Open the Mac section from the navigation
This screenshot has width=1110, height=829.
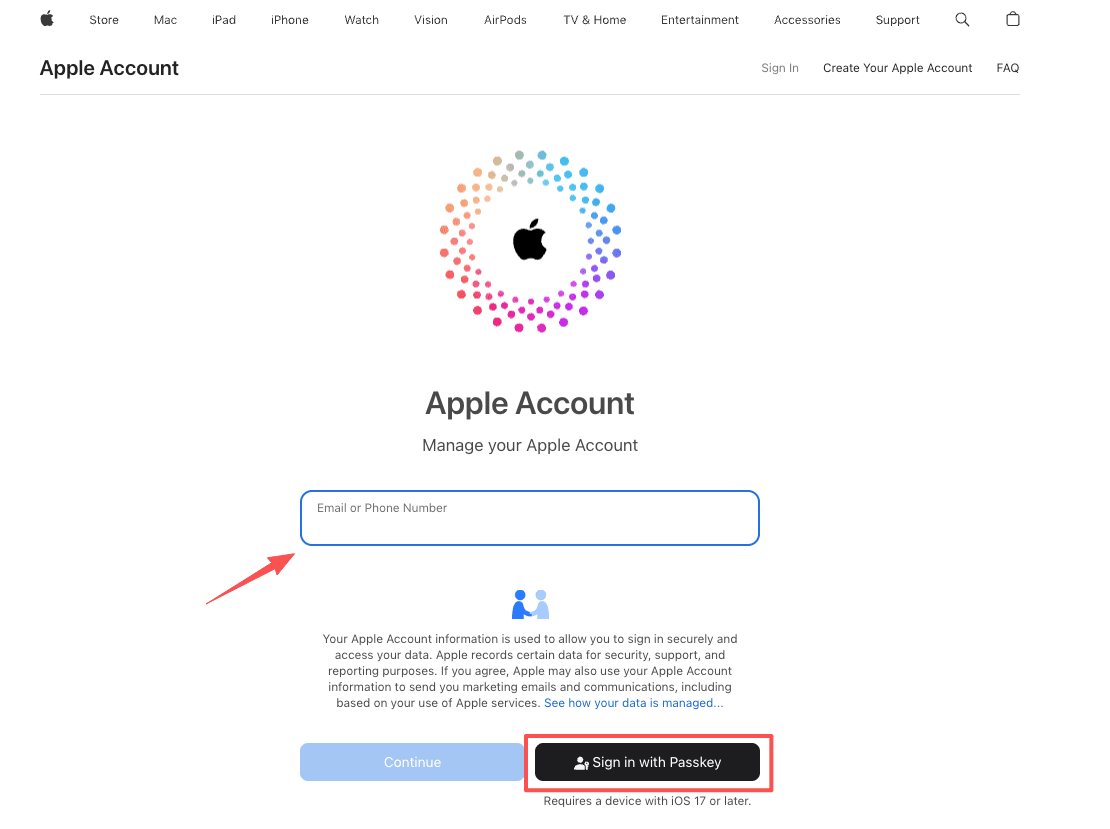click(164, 19)
